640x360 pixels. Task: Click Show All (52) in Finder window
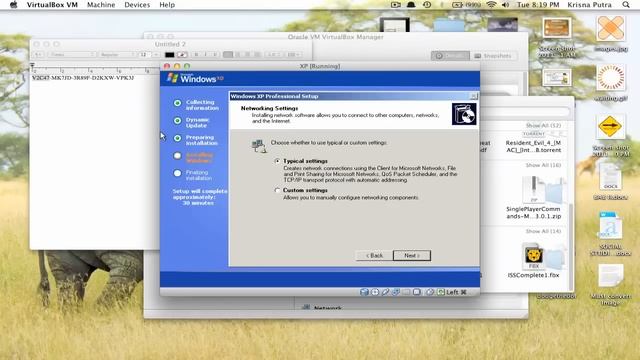[543, 125]
